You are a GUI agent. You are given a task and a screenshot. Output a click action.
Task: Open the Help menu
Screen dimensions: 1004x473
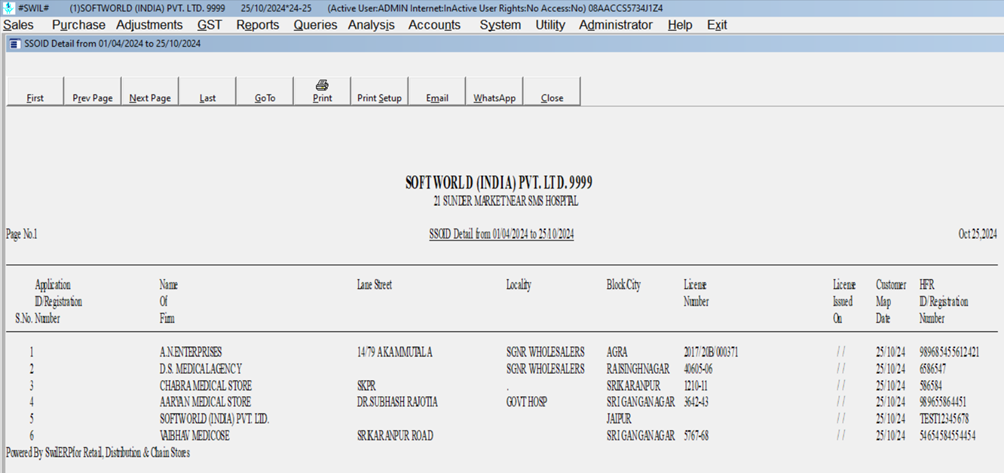[x=679, y=25]
